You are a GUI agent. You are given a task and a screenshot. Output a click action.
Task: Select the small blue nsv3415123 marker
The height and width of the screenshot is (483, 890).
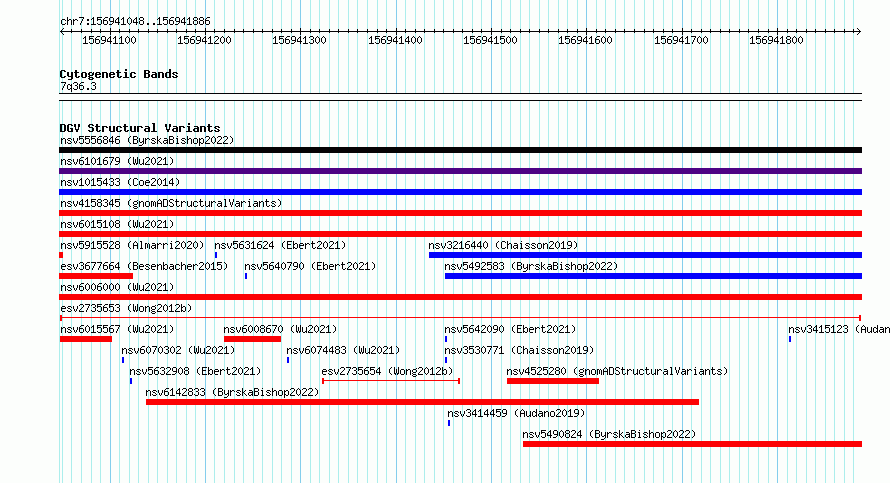[790, 339]
